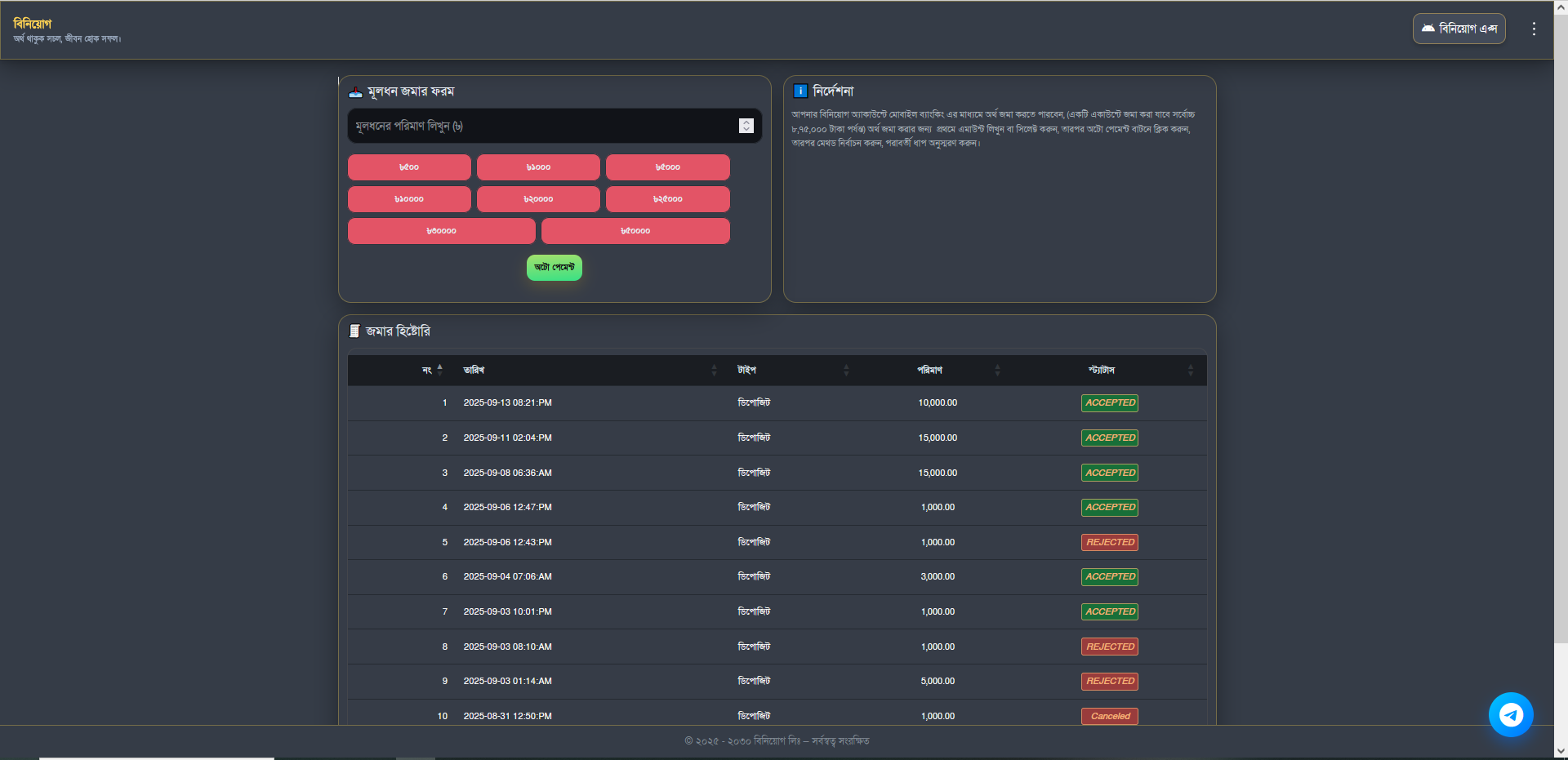The height and width of the screenshot is (760, 1568).
Task: Click the অটো পেমেন্ট green button
Action: pos(554,267)
